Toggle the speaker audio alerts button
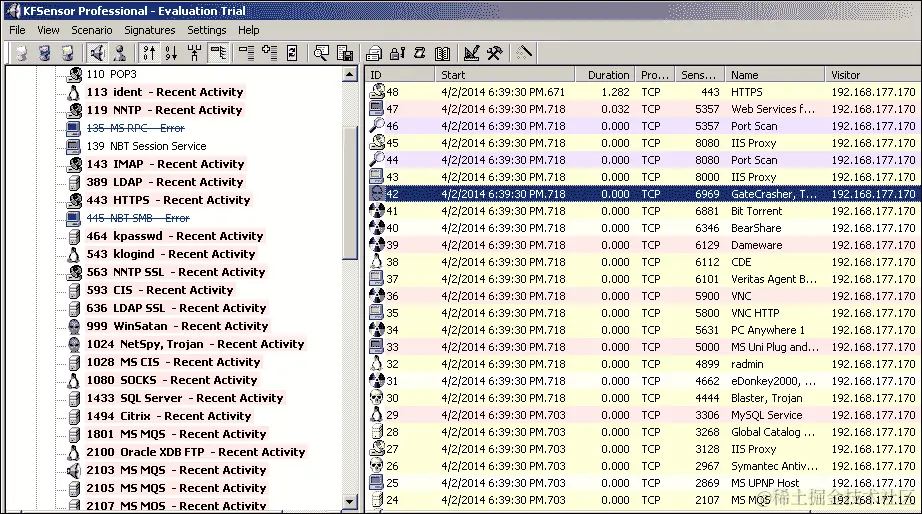Viewport: 922px width, 514px height. 98,53
